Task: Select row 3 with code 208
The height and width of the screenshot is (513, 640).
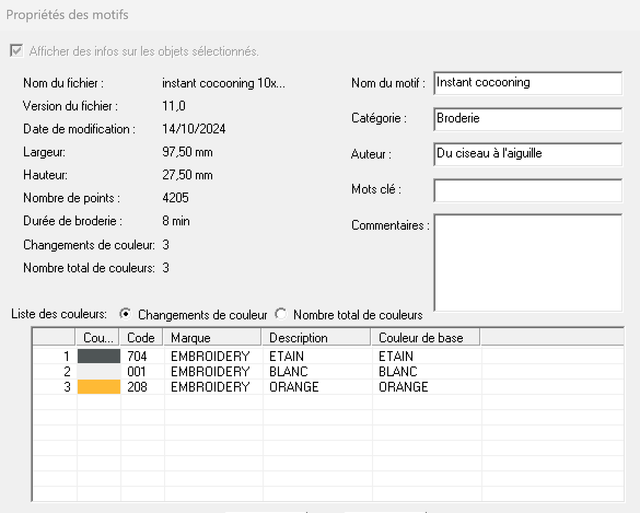Action: click(x=141, y=387)
